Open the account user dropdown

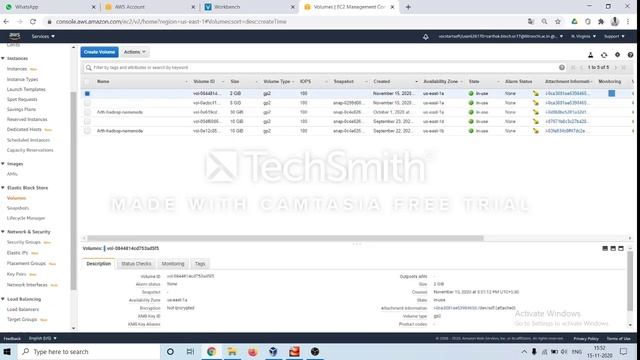click(x=501, y=36)
